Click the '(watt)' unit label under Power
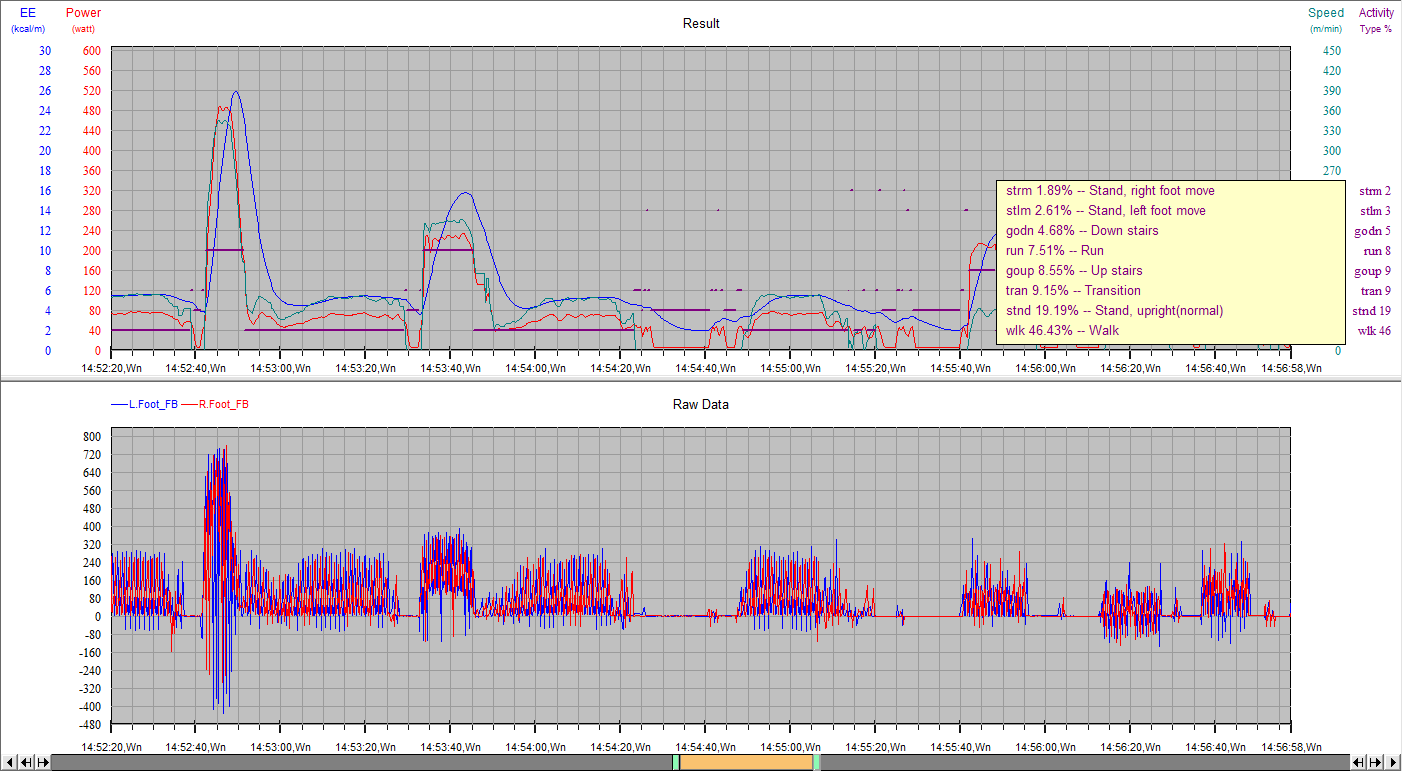Image resolution: width=1402 pixels, height=771 pixels. point(83,29)
